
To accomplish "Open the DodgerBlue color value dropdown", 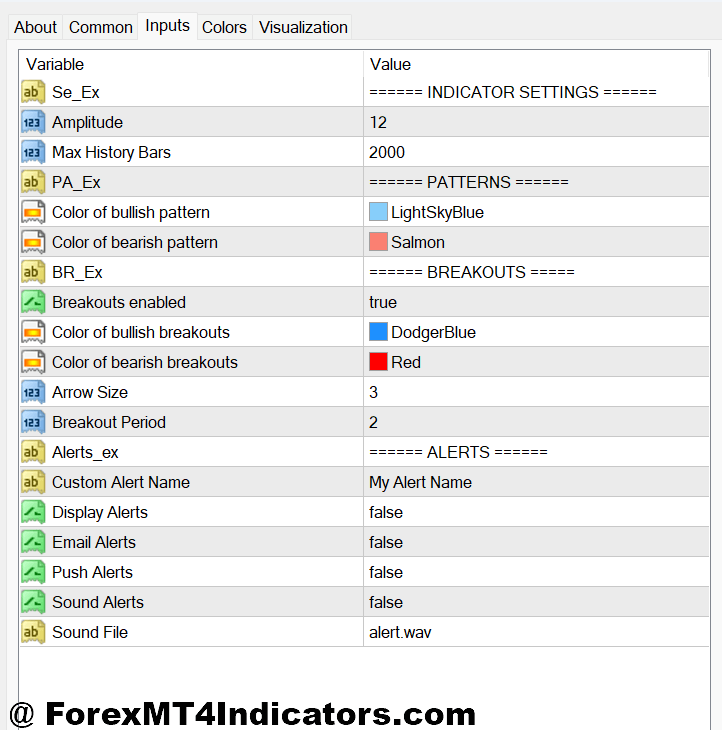I will [433, 332].
